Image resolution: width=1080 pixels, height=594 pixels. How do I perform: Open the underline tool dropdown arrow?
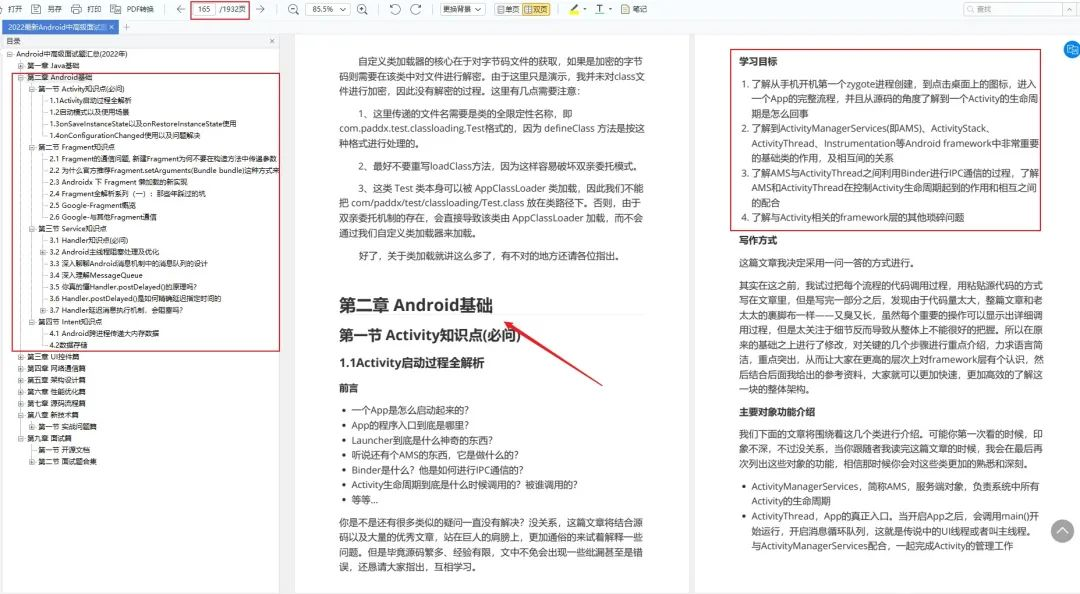click(x=610, y=9)
